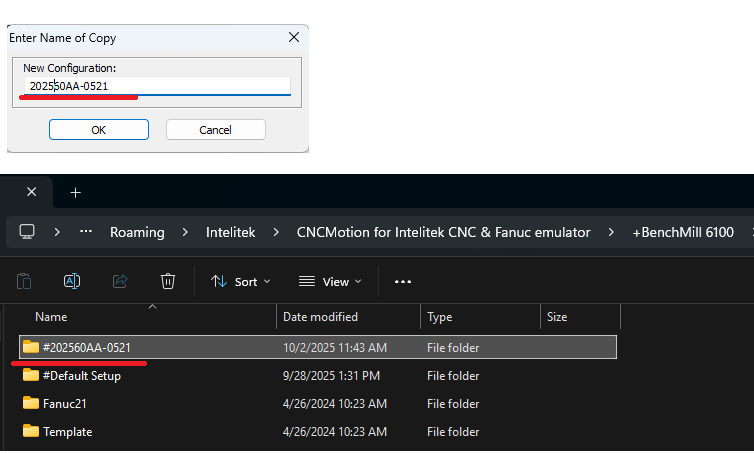Select the #202560AA-0521 folder
754x453 pixels.
click(x=86, y=348)
